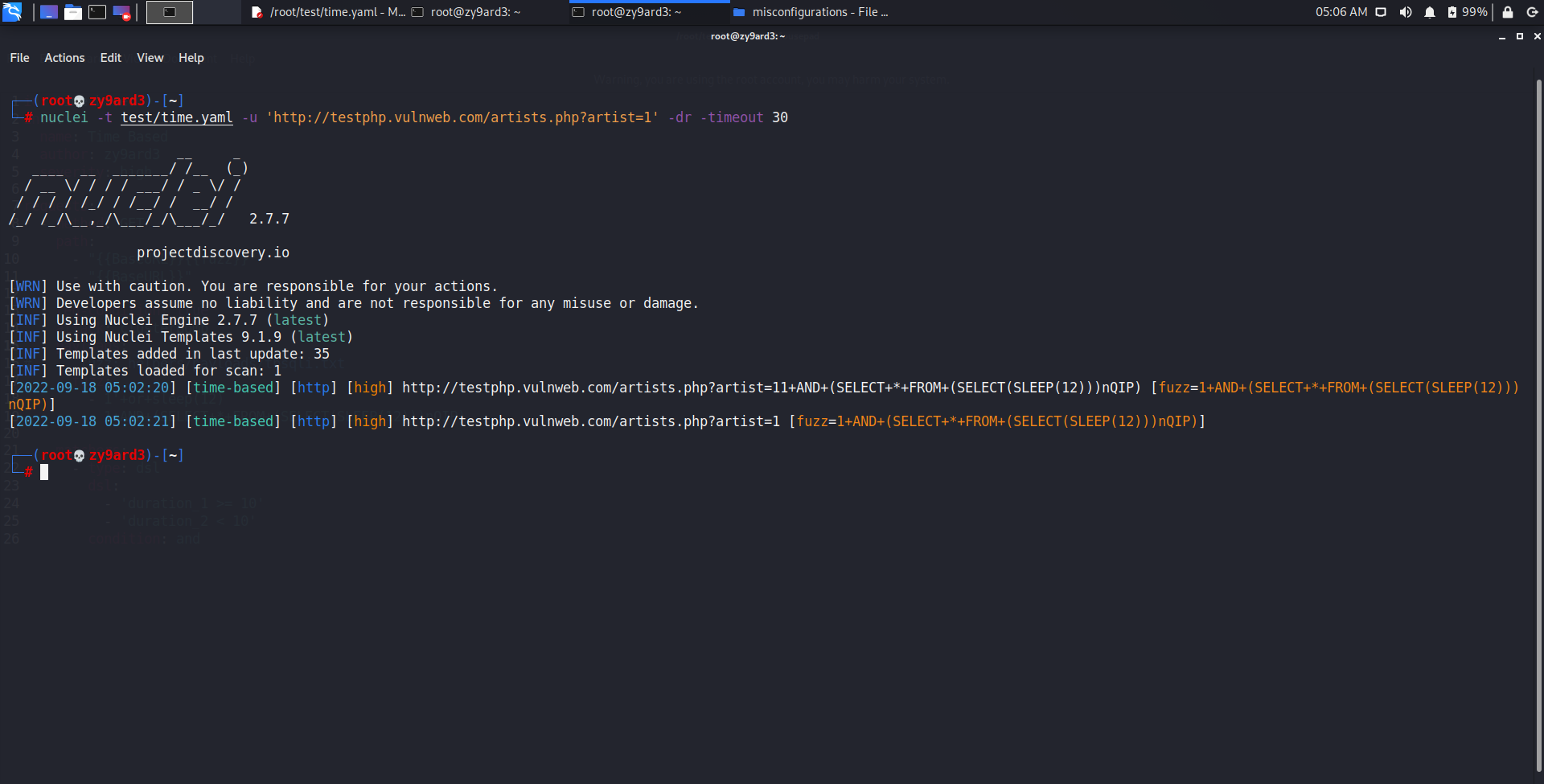This screenshot has width=1544, height=784.
Task: Check battery status in the system tray
Action: [x=1453, y=11]
